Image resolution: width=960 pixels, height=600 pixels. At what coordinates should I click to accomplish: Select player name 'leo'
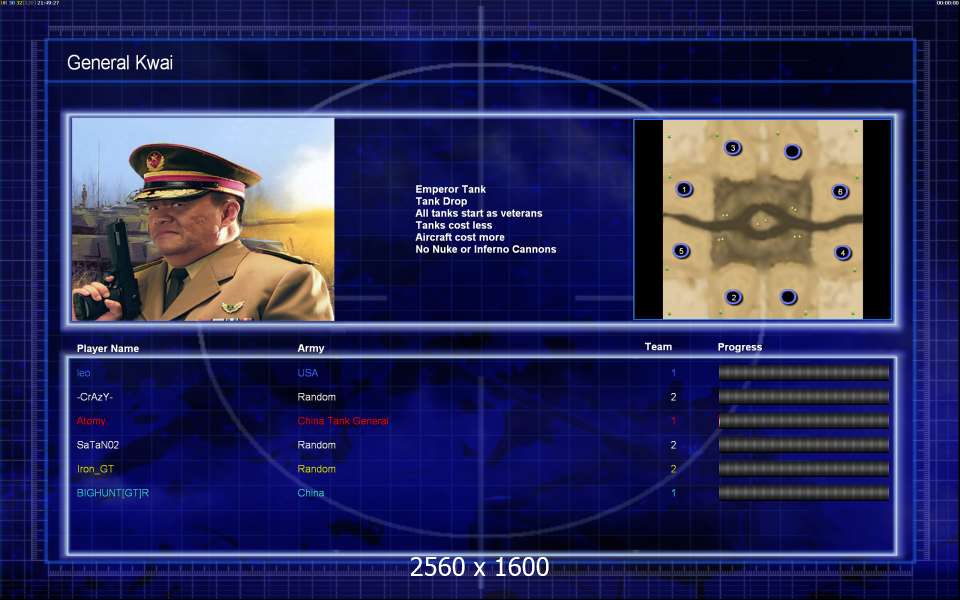tap(83, 373)
